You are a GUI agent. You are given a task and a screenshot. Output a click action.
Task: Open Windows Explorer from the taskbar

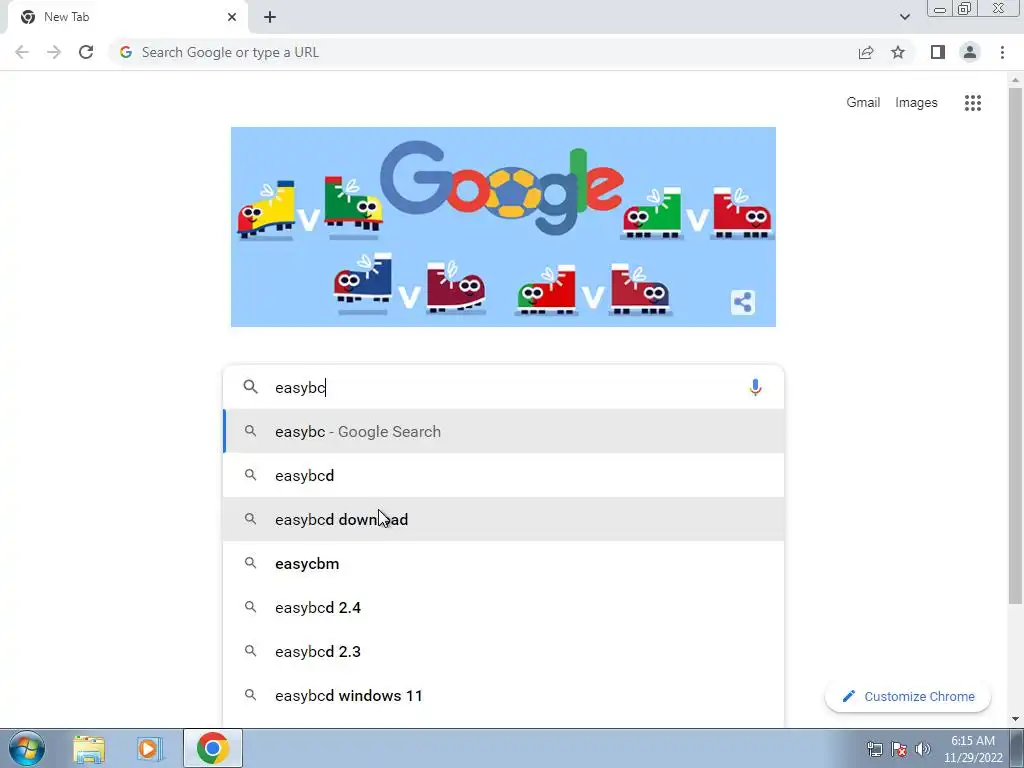pyautogui.click(x=89, y=748)
